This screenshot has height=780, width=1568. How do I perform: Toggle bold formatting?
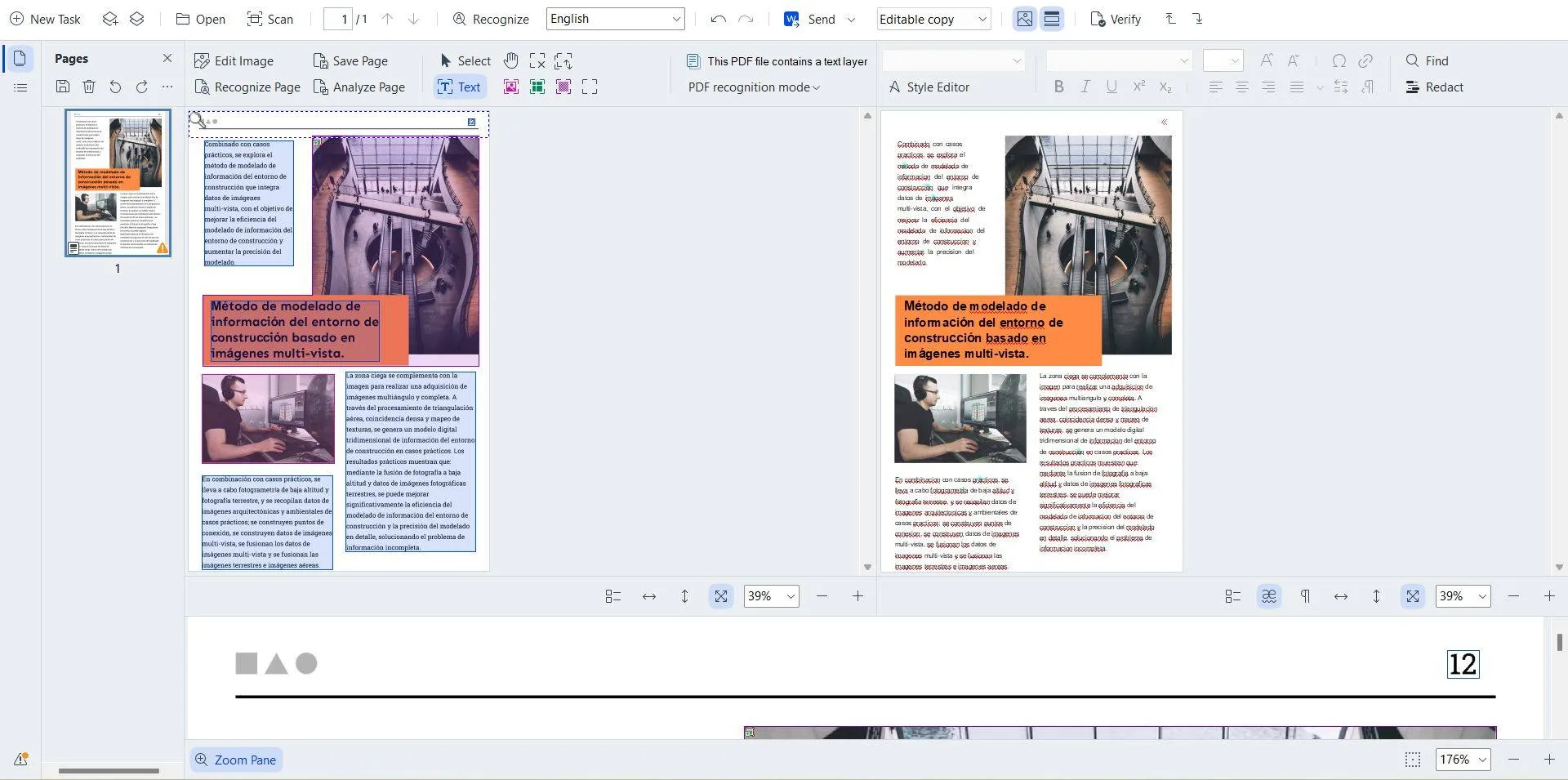(1059, 87)
